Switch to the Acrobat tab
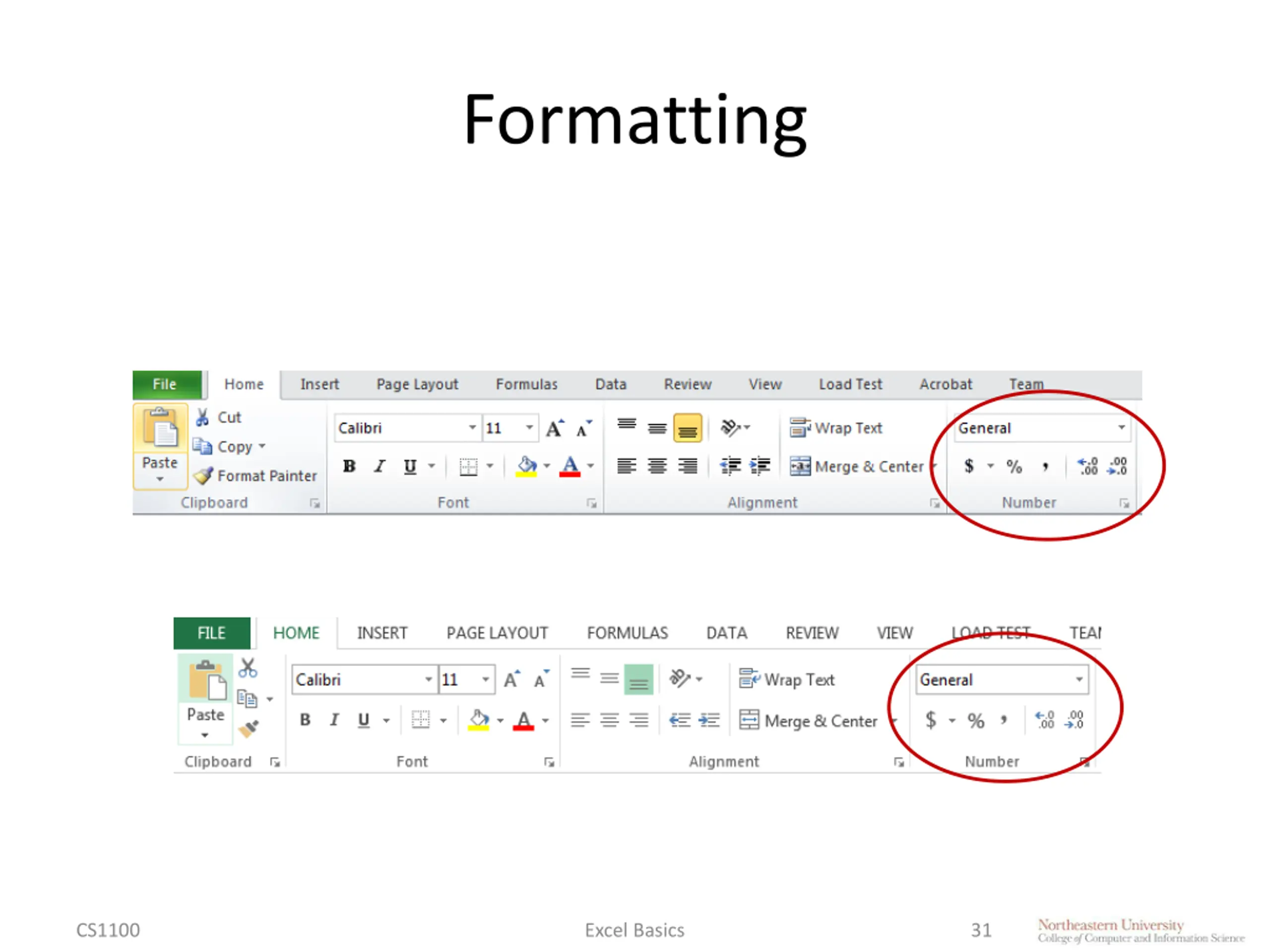This screenshot has width=1270, height=952. click(x=945, y=384)
